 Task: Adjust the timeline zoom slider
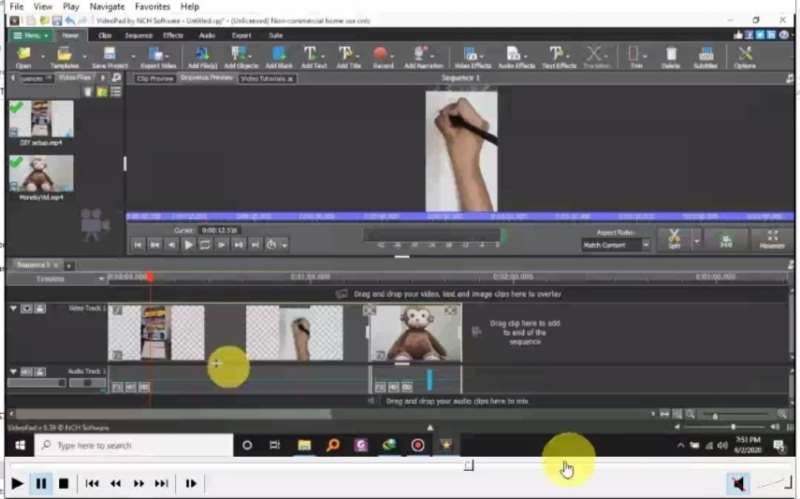click(714, 415)
